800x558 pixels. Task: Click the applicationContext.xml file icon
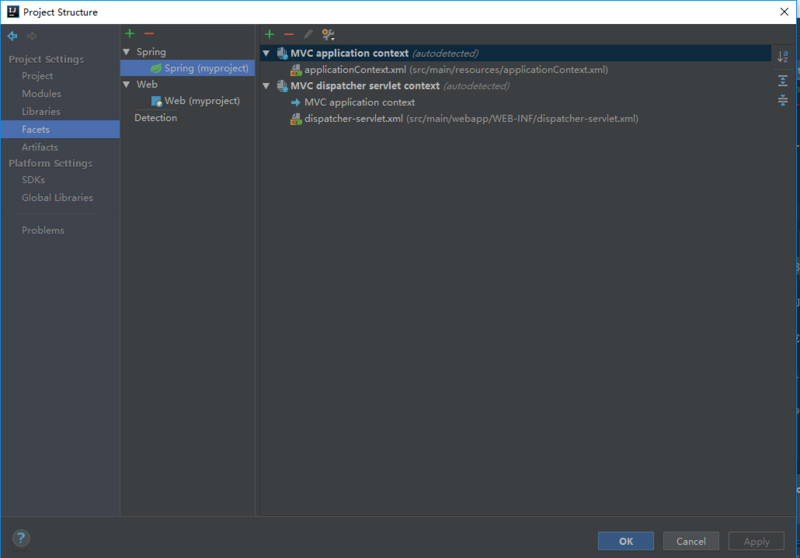point(296,70)
